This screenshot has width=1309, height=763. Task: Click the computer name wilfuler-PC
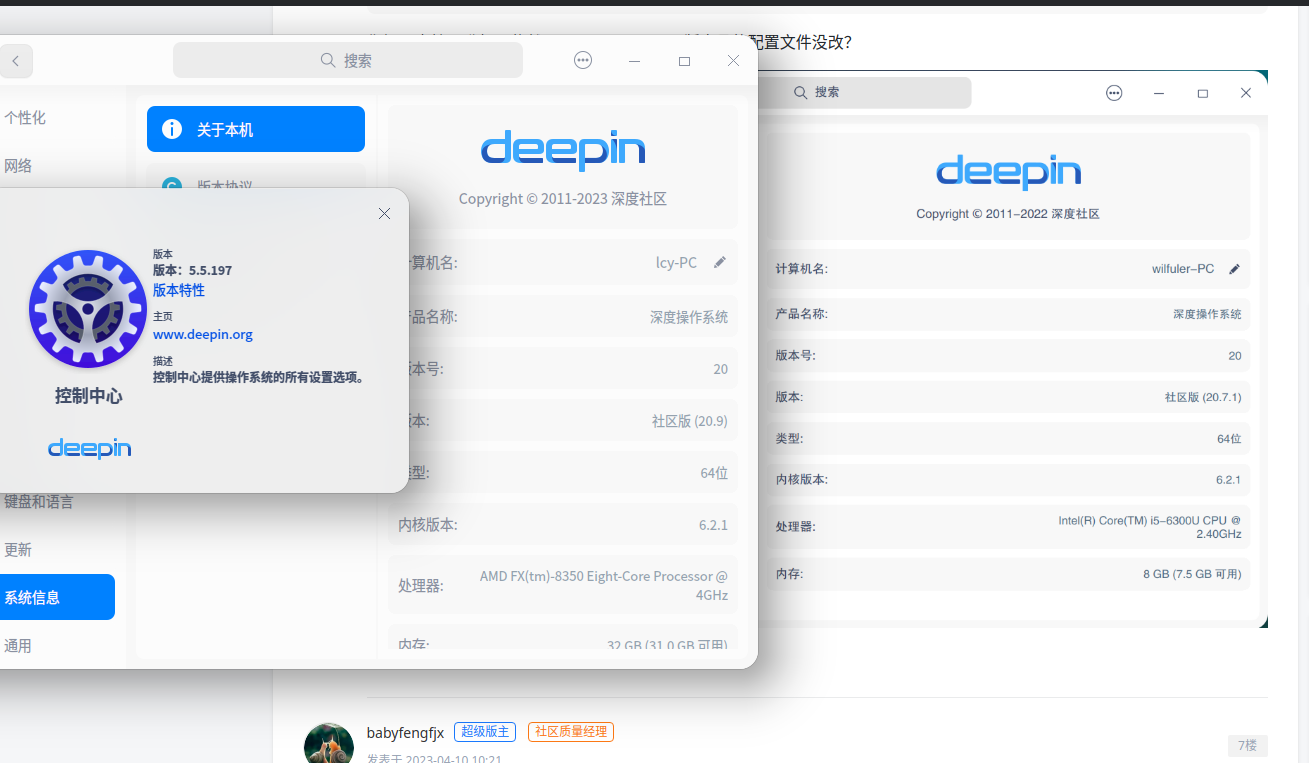(x=1183, y=269)
